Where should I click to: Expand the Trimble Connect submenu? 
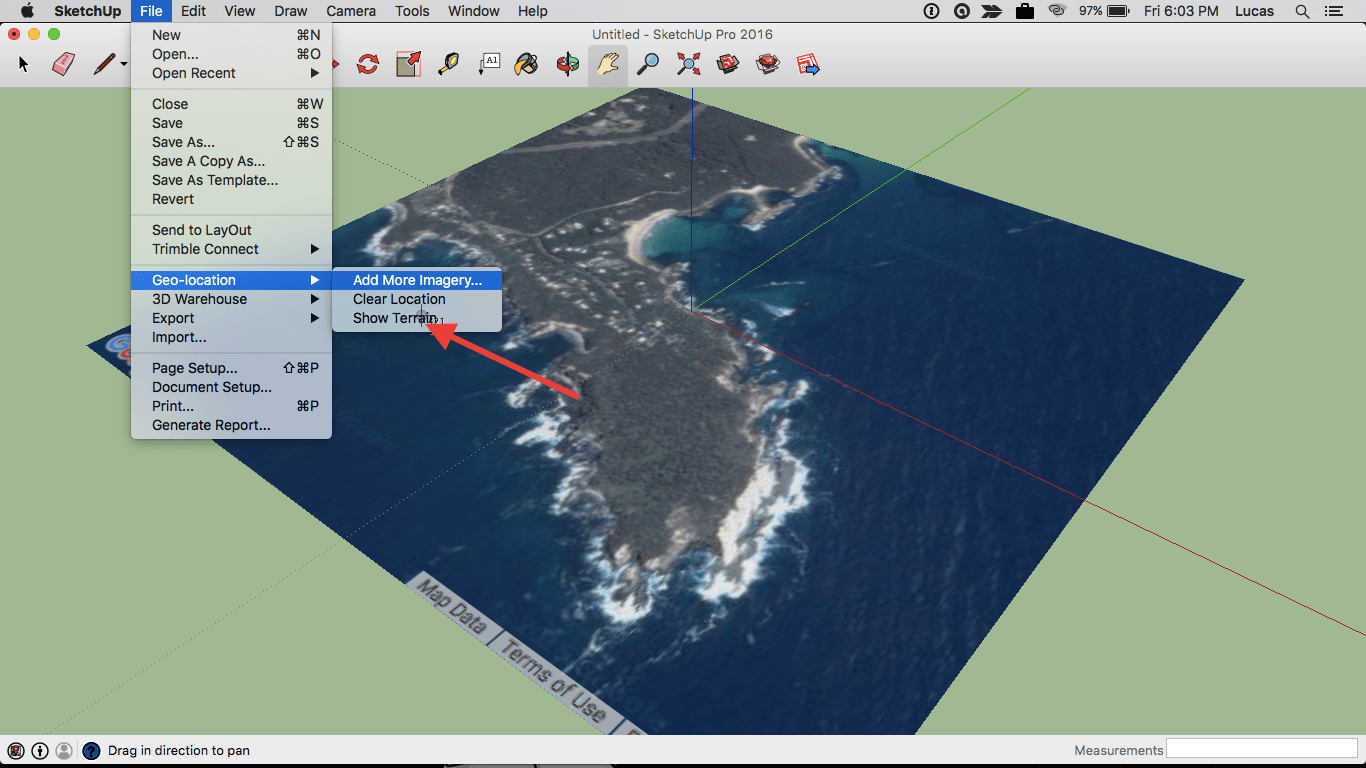[x=231, y=249]
